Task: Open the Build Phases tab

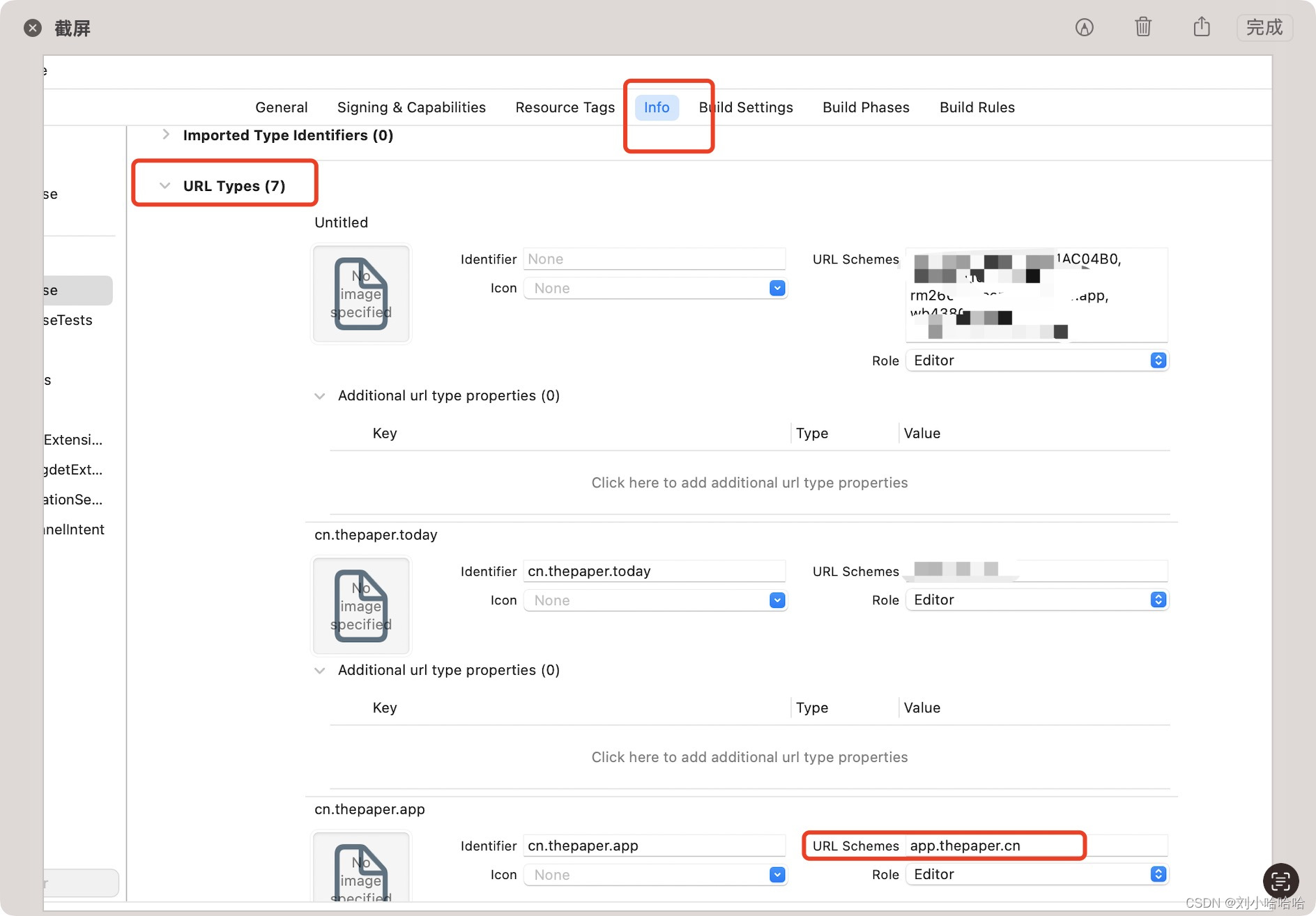Action: 866,107
